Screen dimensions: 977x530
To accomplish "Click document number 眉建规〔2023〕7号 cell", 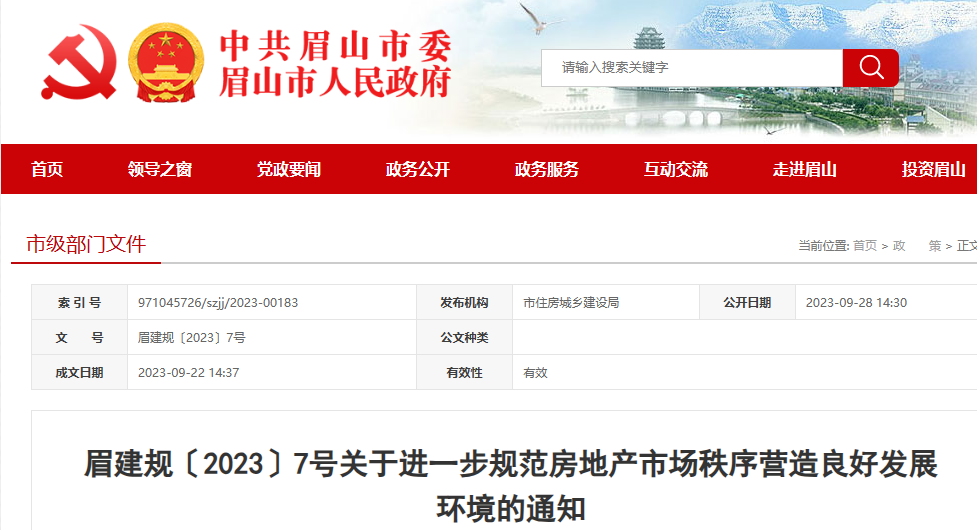I will tap(272, 338).
